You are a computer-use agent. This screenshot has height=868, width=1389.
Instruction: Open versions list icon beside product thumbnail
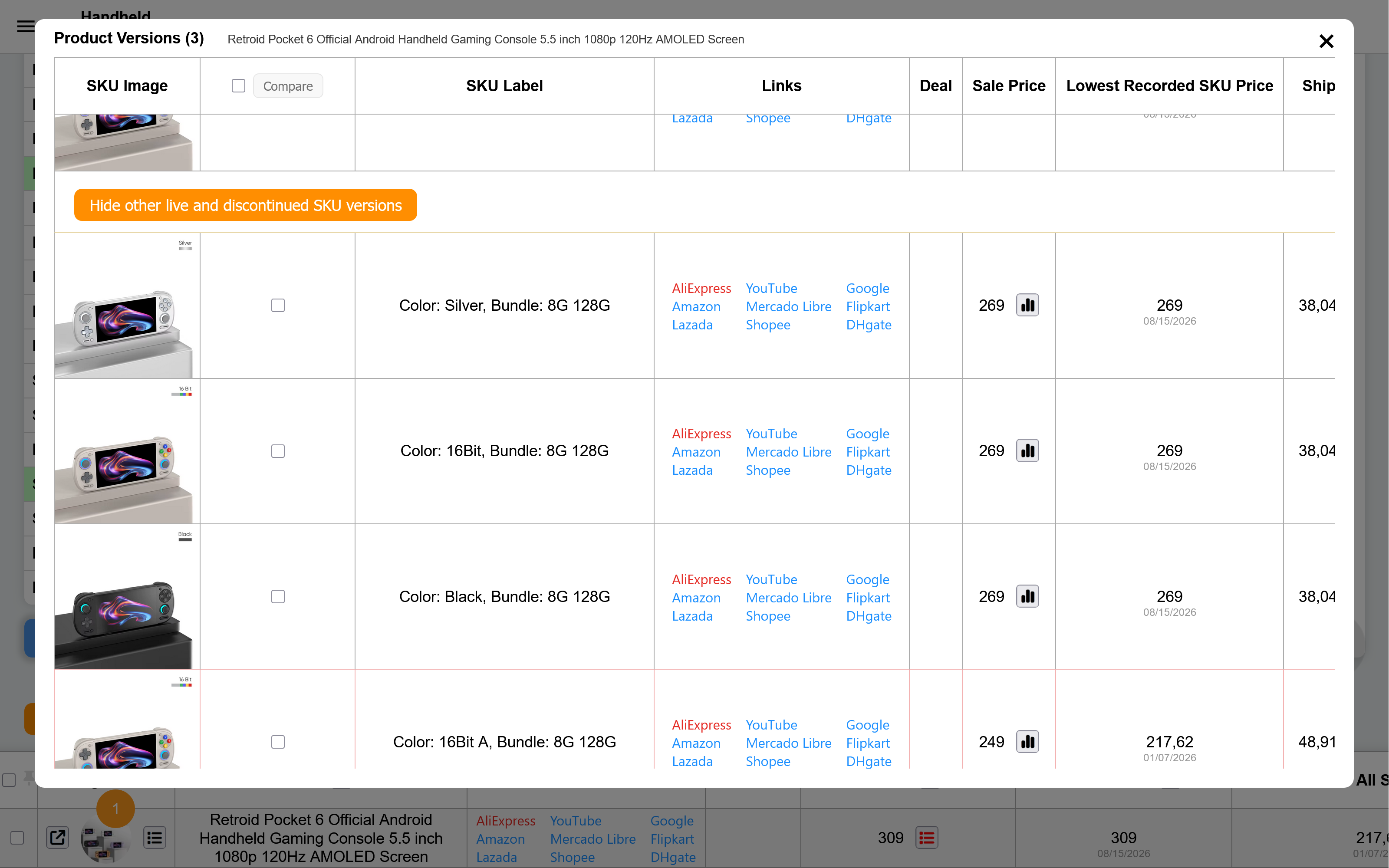[x=155, y=838]
